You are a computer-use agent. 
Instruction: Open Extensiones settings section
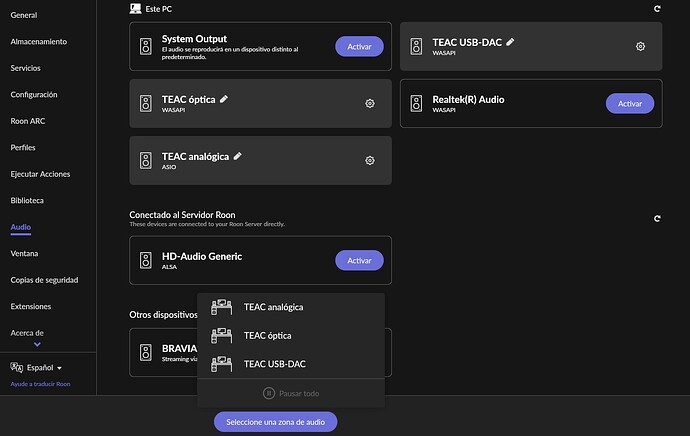click(x=31, y=306)
